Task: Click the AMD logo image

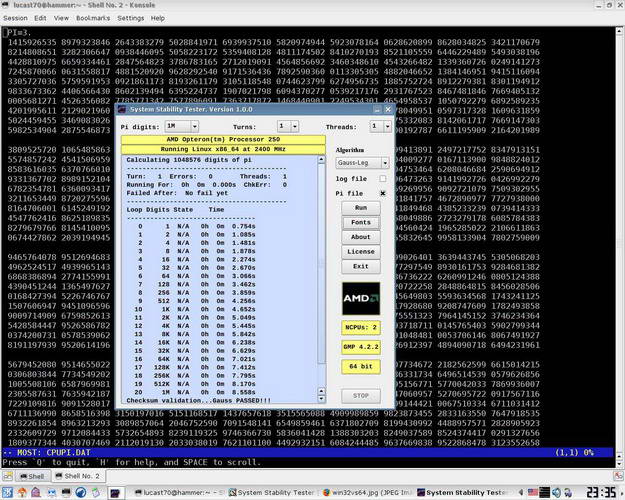Action: pos(361,299)
